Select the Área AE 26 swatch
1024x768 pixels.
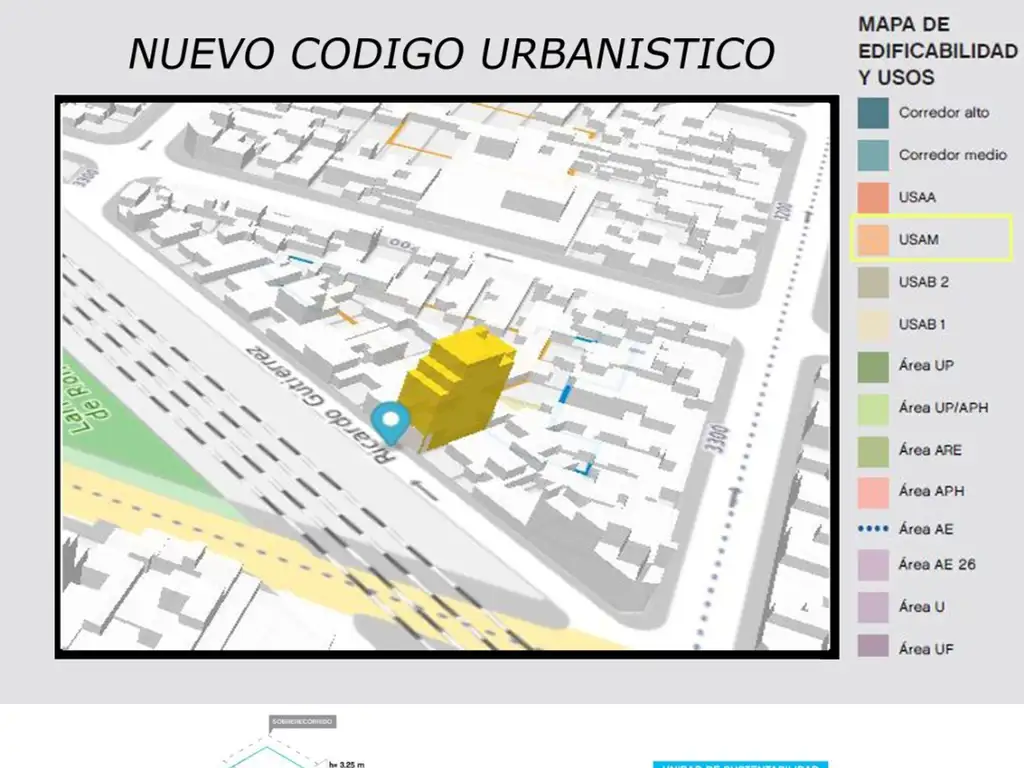click(873, 565)
